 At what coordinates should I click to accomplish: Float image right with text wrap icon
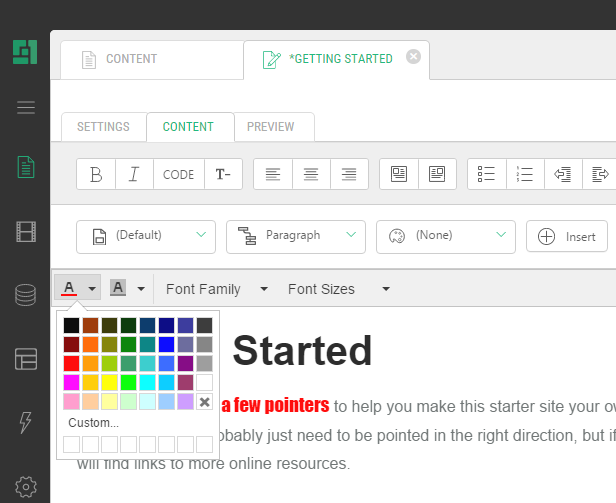(437, 174)
